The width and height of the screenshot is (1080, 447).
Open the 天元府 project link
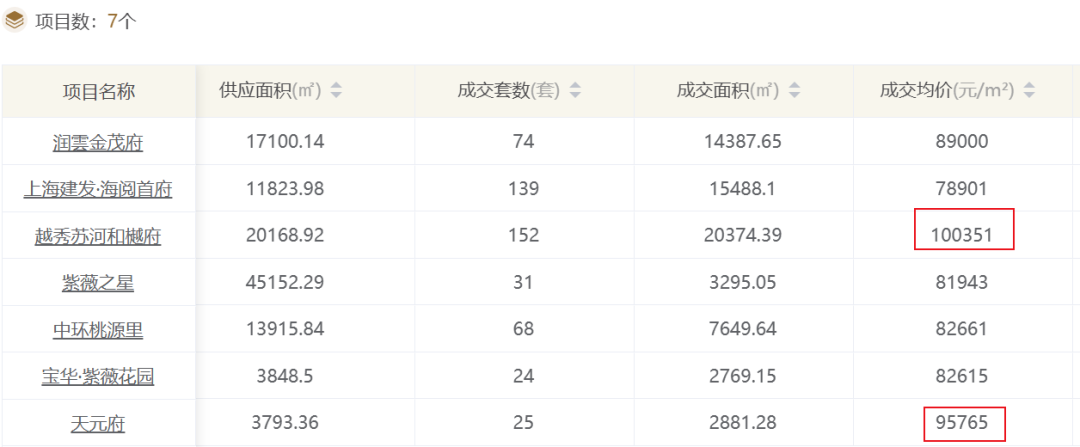pos(98,424)
